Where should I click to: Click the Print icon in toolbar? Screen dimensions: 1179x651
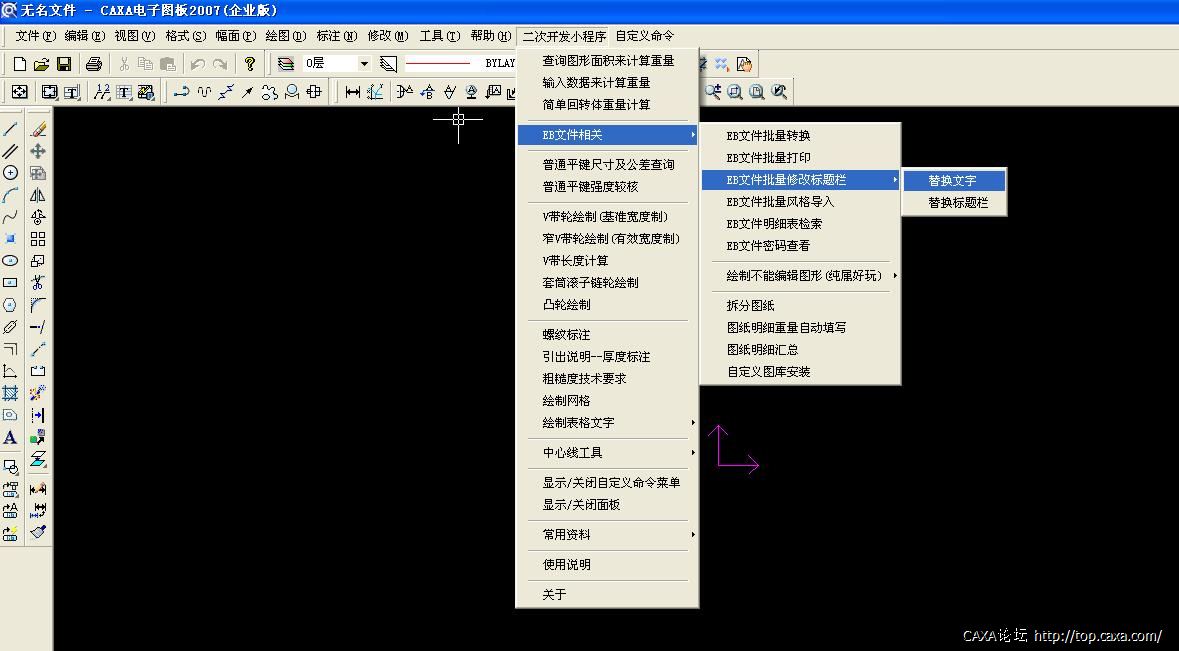point(94,64)
